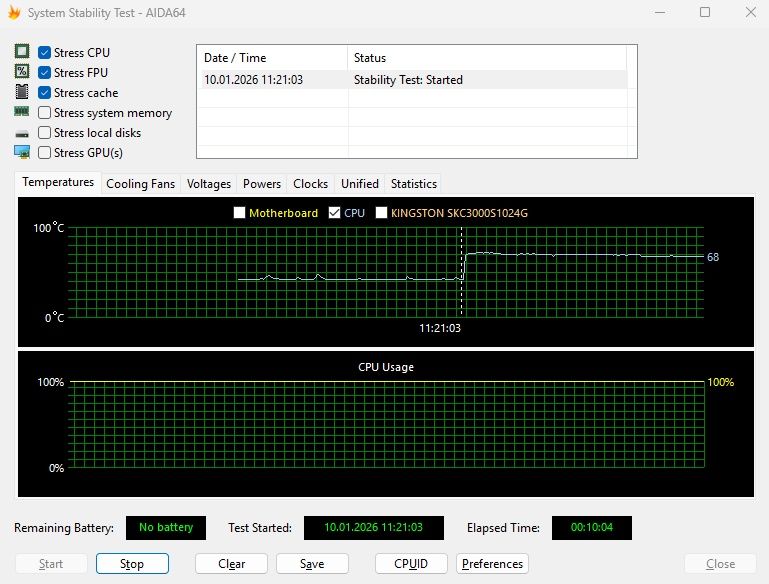Click the disk drive icon beside local disks

22,133
